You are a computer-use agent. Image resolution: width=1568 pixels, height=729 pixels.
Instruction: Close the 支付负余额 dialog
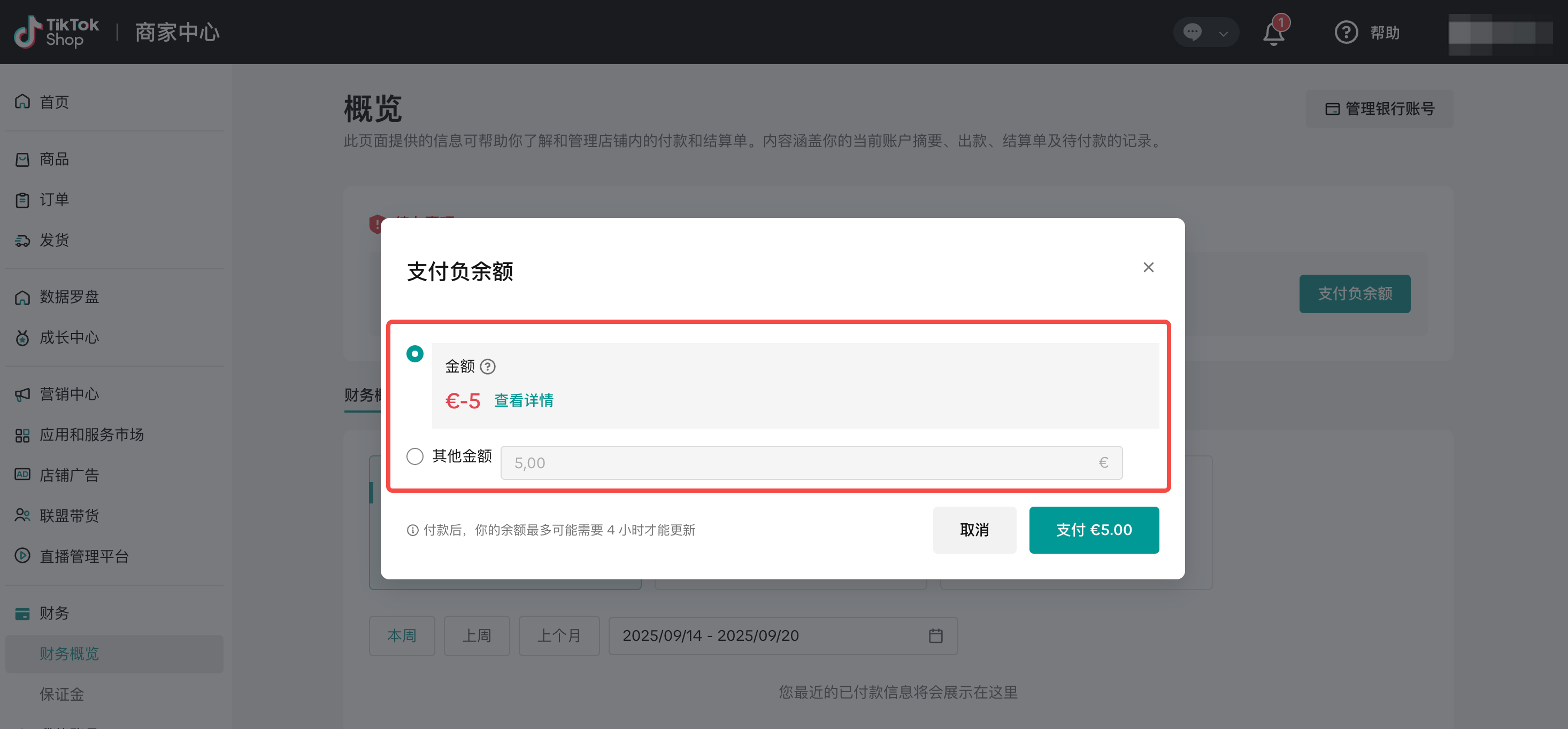(1148, 267)
